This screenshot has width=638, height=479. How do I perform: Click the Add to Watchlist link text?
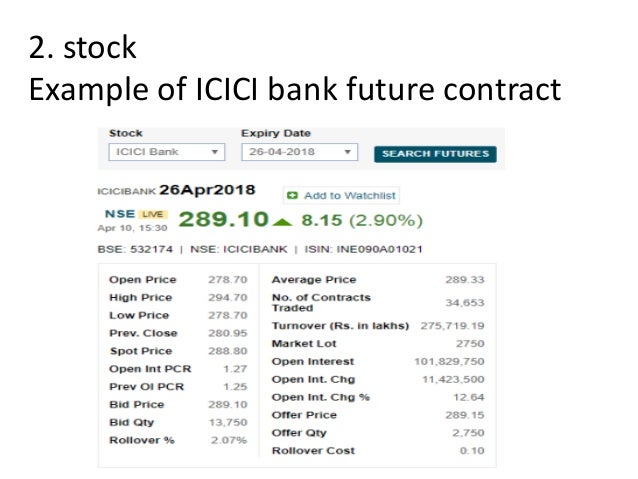click(350, 196)
